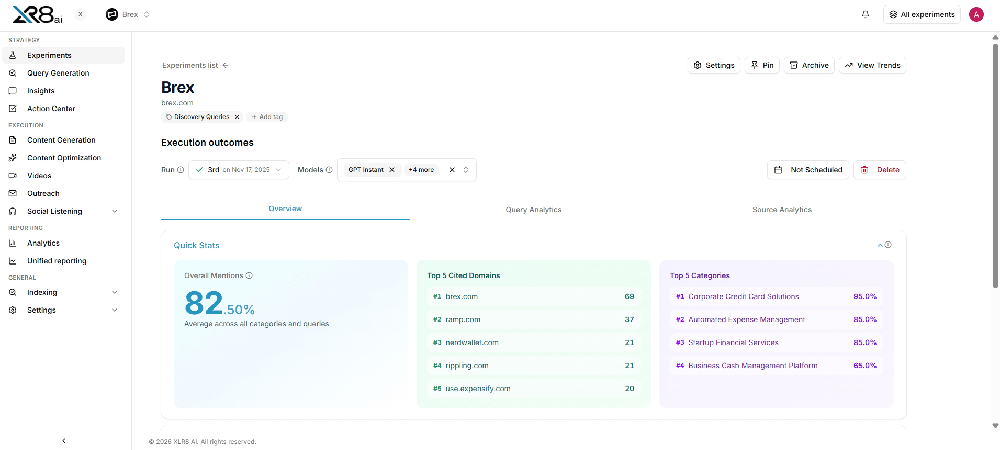Open Content Optimization sparkle icon
This screenshot has height=450, width=1000.
(13, 158)
